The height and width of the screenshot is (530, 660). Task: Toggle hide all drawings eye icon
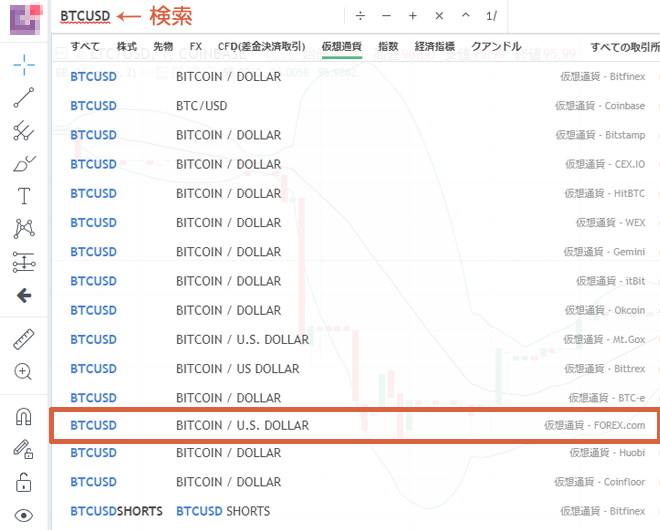pos(24,515)
